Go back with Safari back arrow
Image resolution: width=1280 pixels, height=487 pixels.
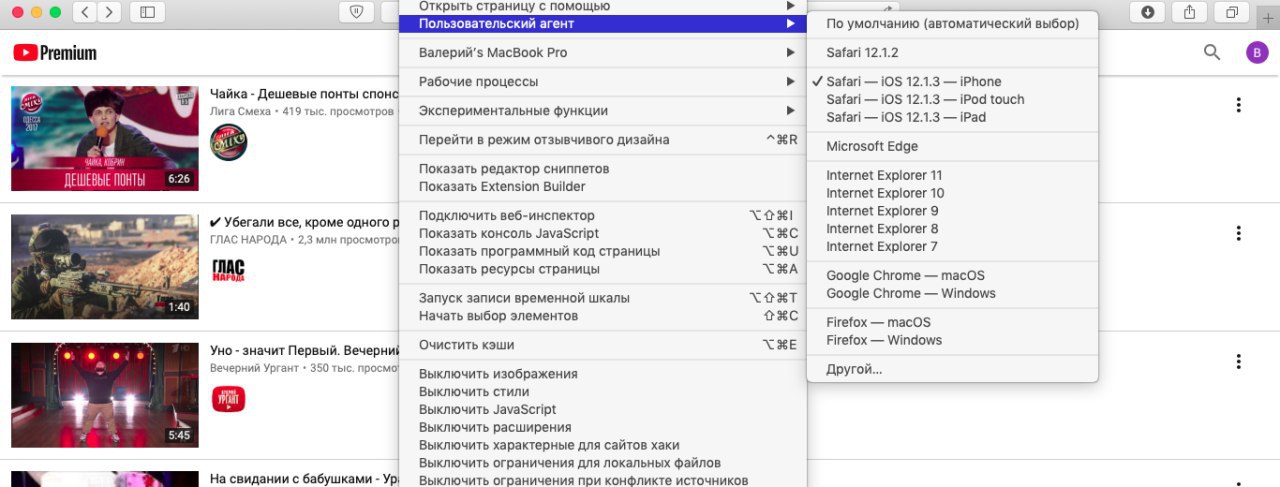pyautogui.click(x=84, y=12)
